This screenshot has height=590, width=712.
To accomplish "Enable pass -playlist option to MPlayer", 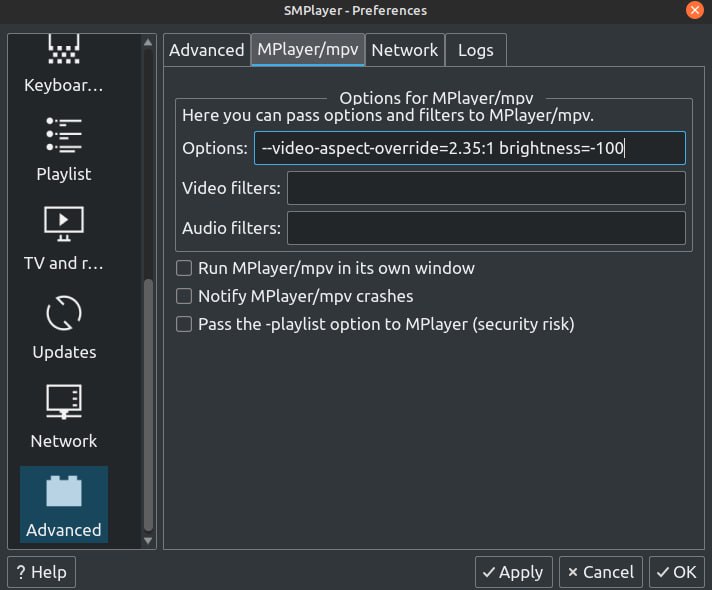I will click(184, 324).
